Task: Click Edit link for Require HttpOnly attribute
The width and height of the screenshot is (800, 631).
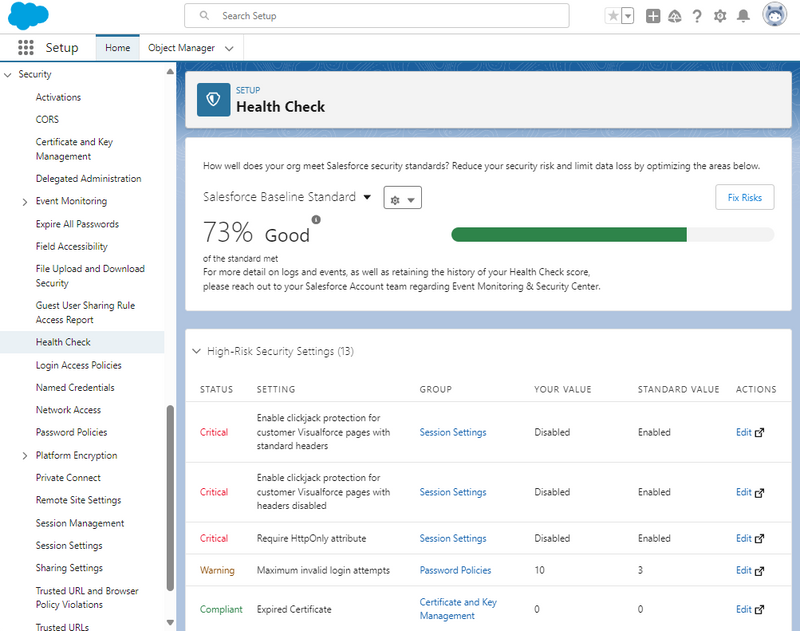Action: point(743,539)
